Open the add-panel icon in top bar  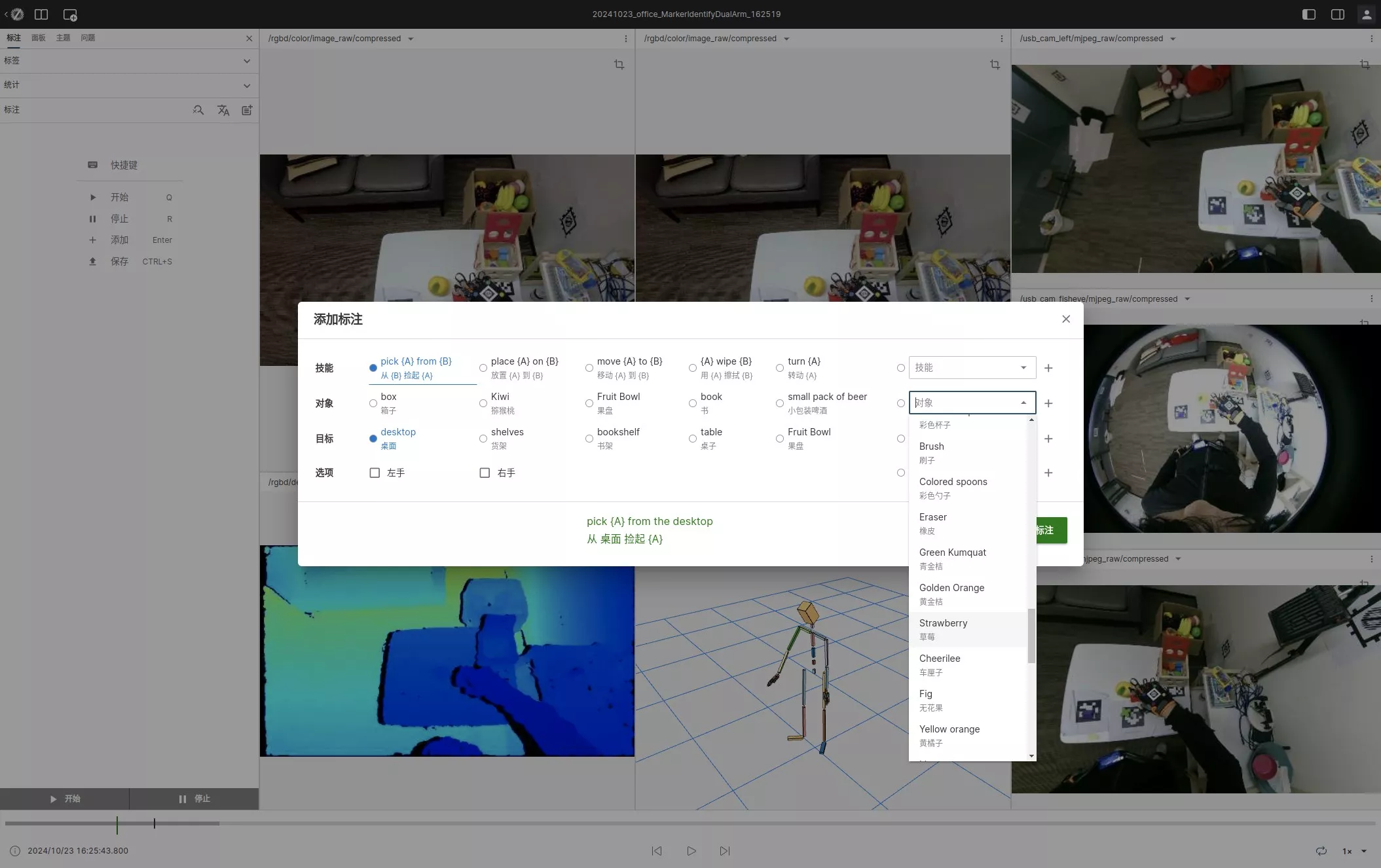tap(70, 14)
